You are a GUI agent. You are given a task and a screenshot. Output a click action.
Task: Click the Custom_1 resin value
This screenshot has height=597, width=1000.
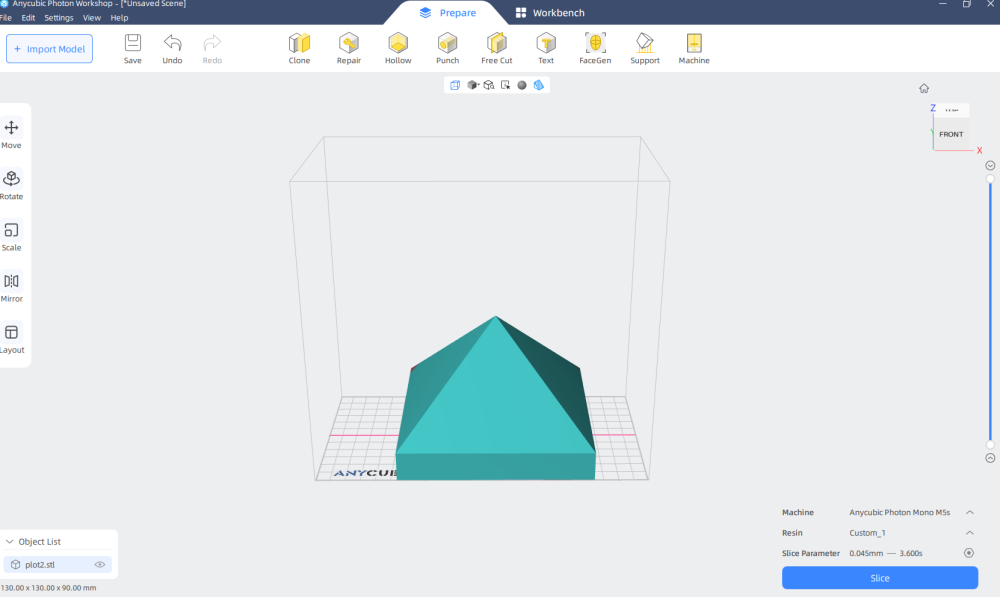click(x=867, y=533)
